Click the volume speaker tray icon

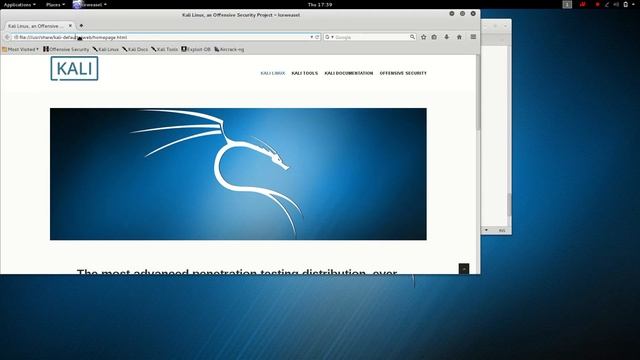(616, 4)
